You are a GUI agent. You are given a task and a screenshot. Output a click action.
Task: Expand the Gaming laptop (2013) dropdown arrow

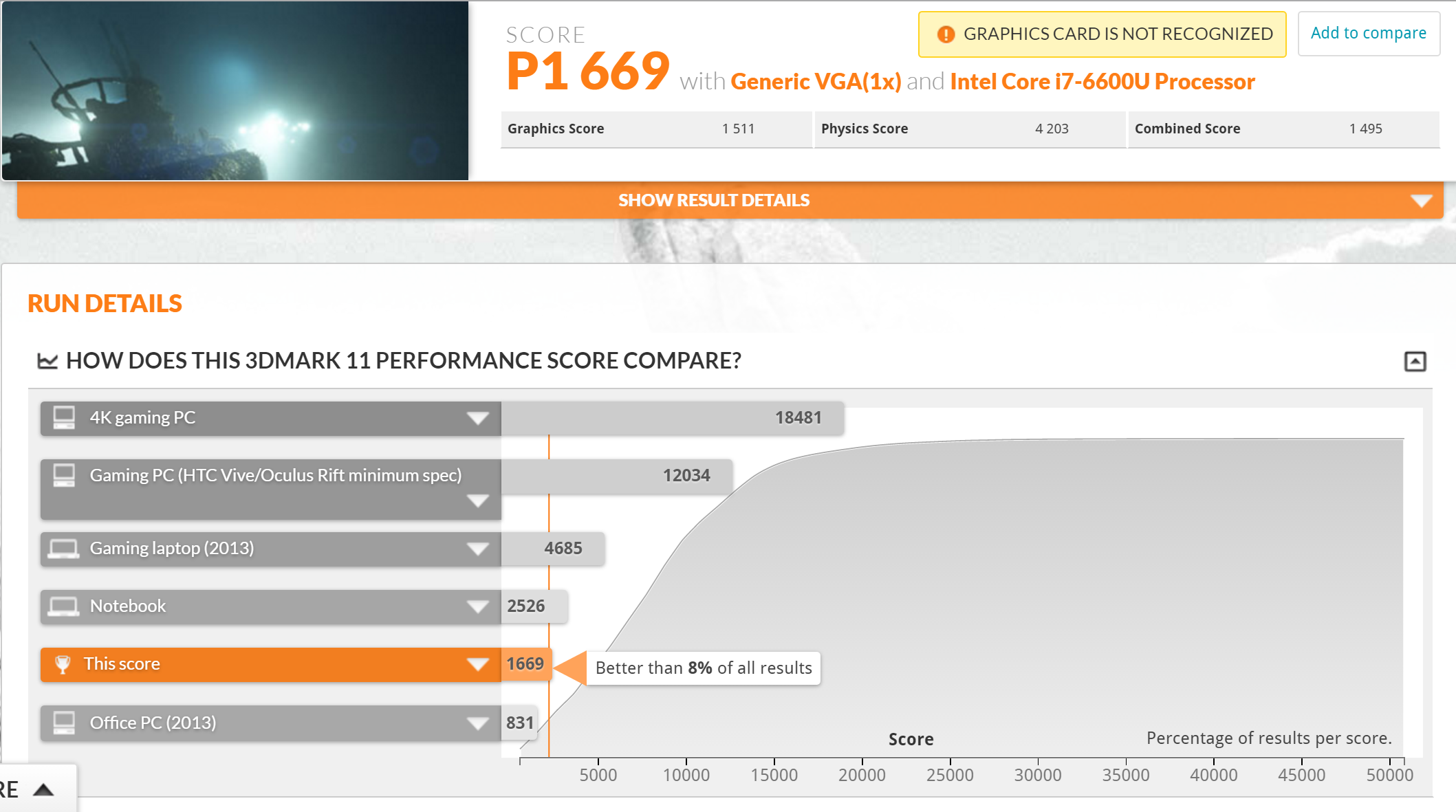click(477, 549)
